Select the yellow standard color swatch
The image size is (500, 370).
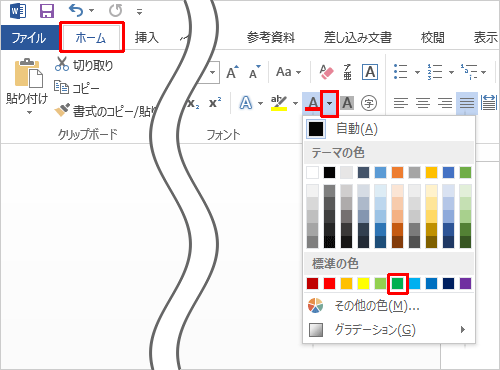point(363,283)
